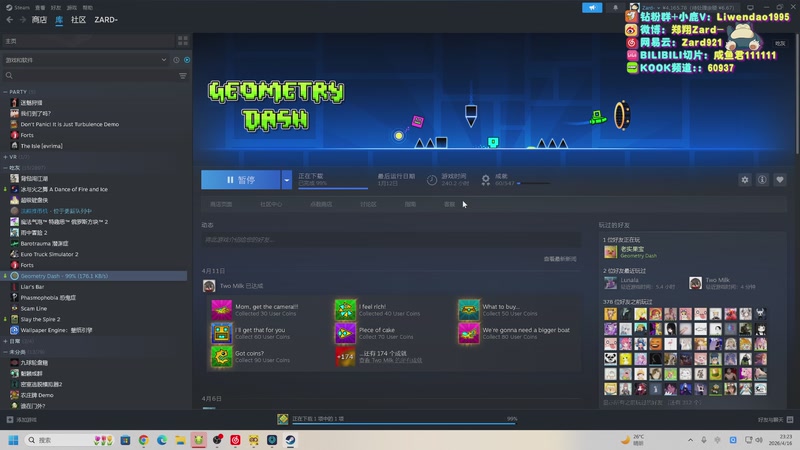Screen dimensions: 800x450
Task: Open Geometry Dash settings gear
Action: click(x=745, y=180)
